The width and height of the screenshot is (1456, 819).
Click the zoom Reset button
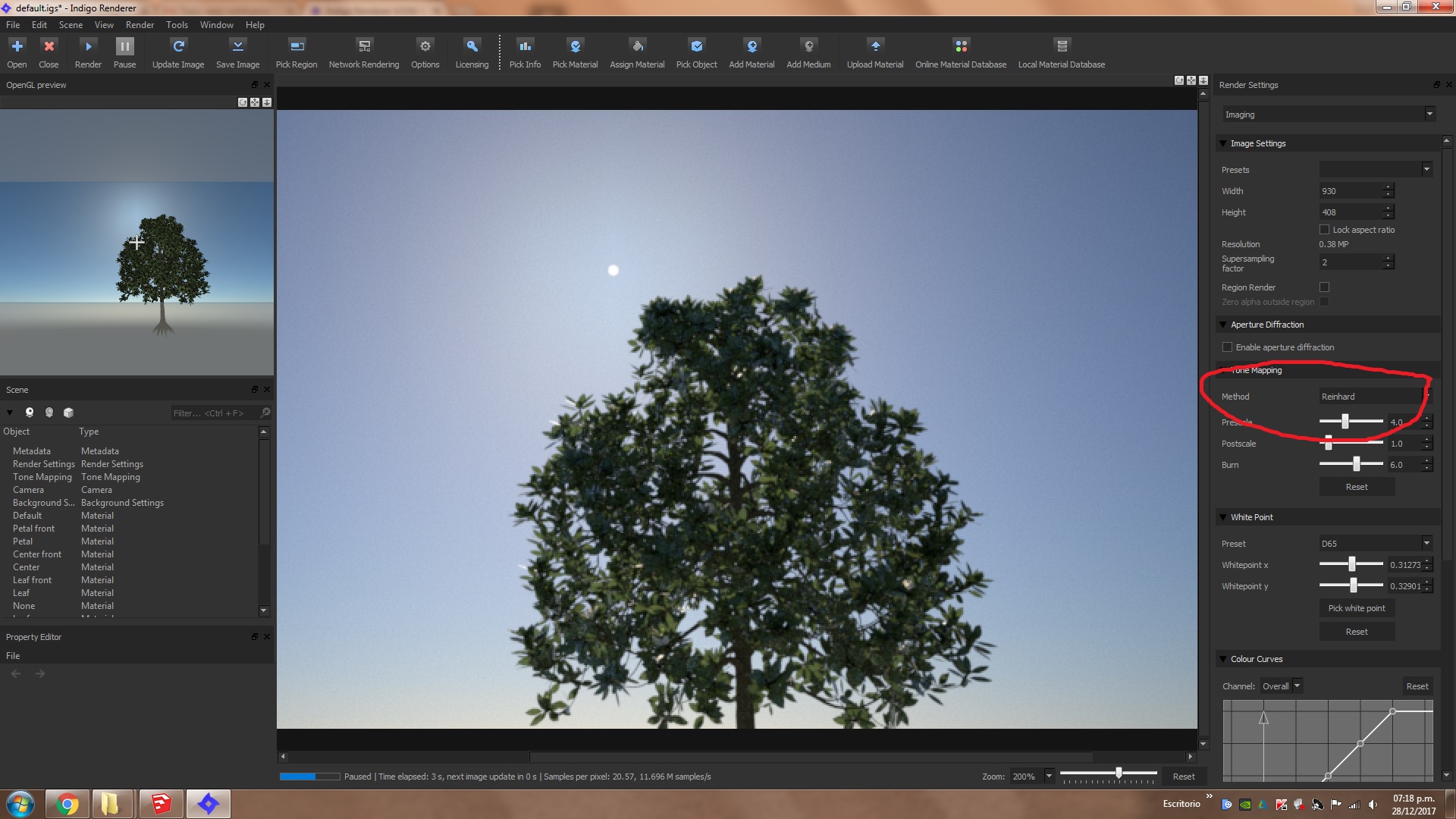1183,777
